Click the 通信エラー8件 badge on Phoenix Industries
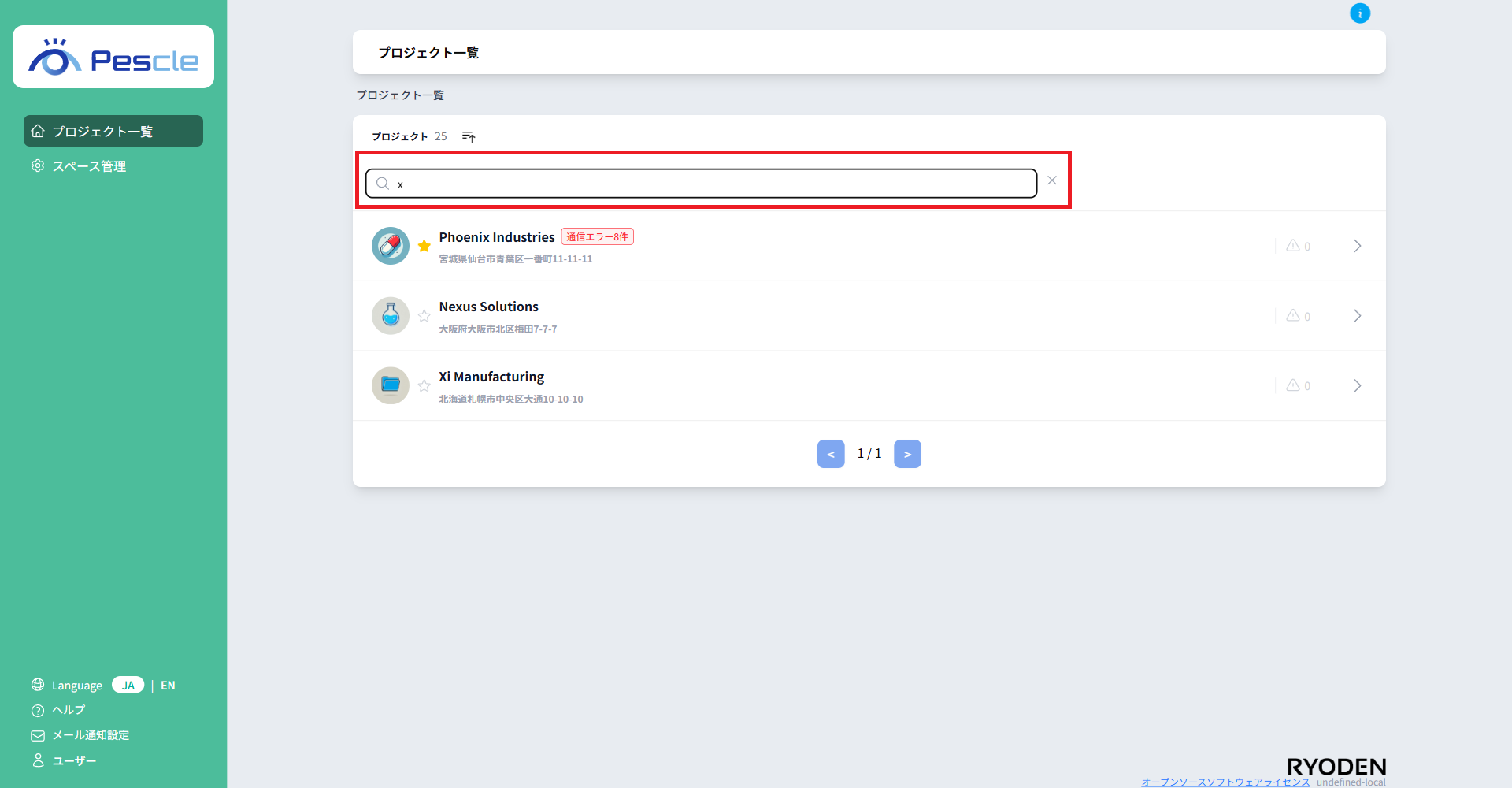 point(598,236)
